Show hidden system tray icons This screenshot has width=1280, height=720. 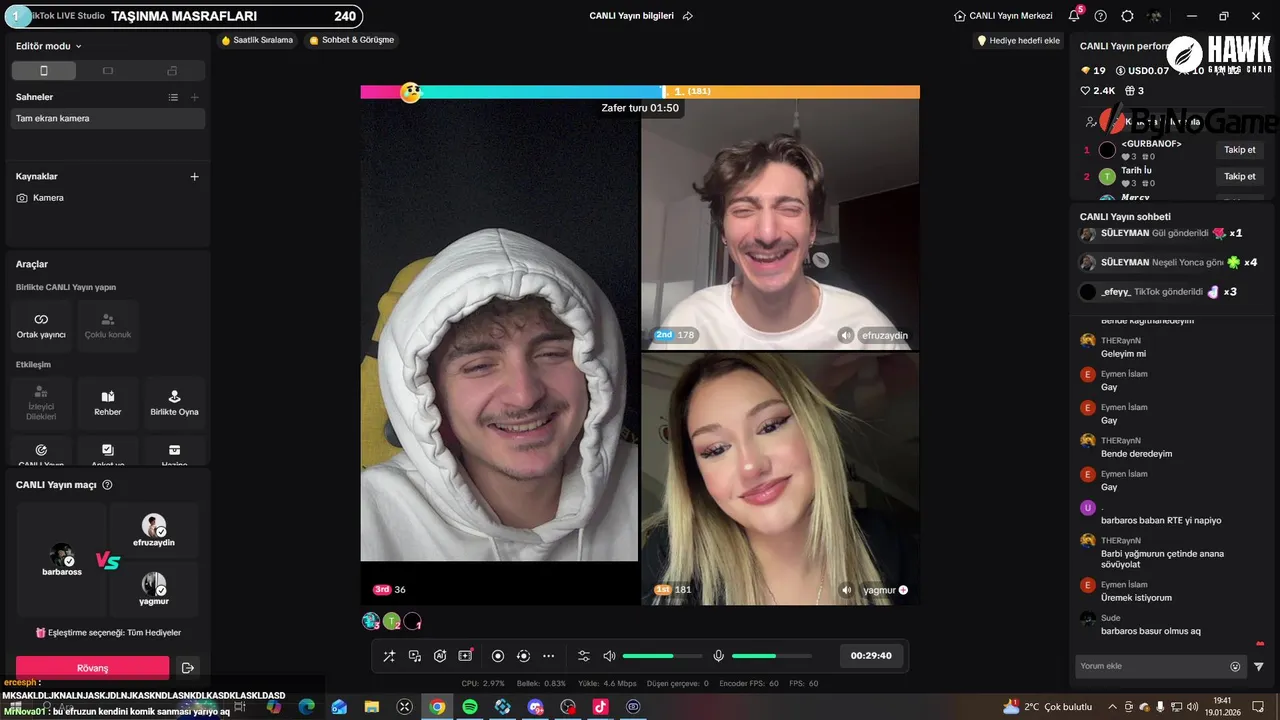point(1112,706)
